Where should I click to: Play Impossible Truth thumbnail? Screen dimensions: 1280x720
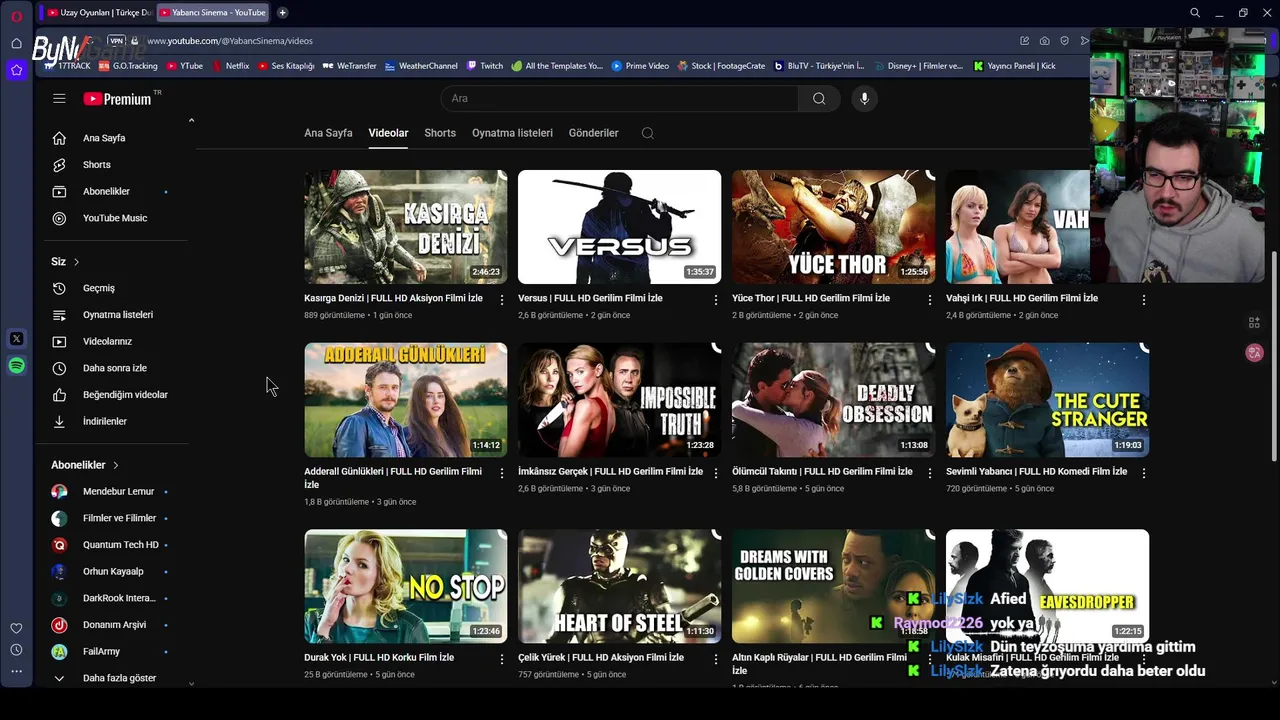pyautogui.click(x=619, y=400)
